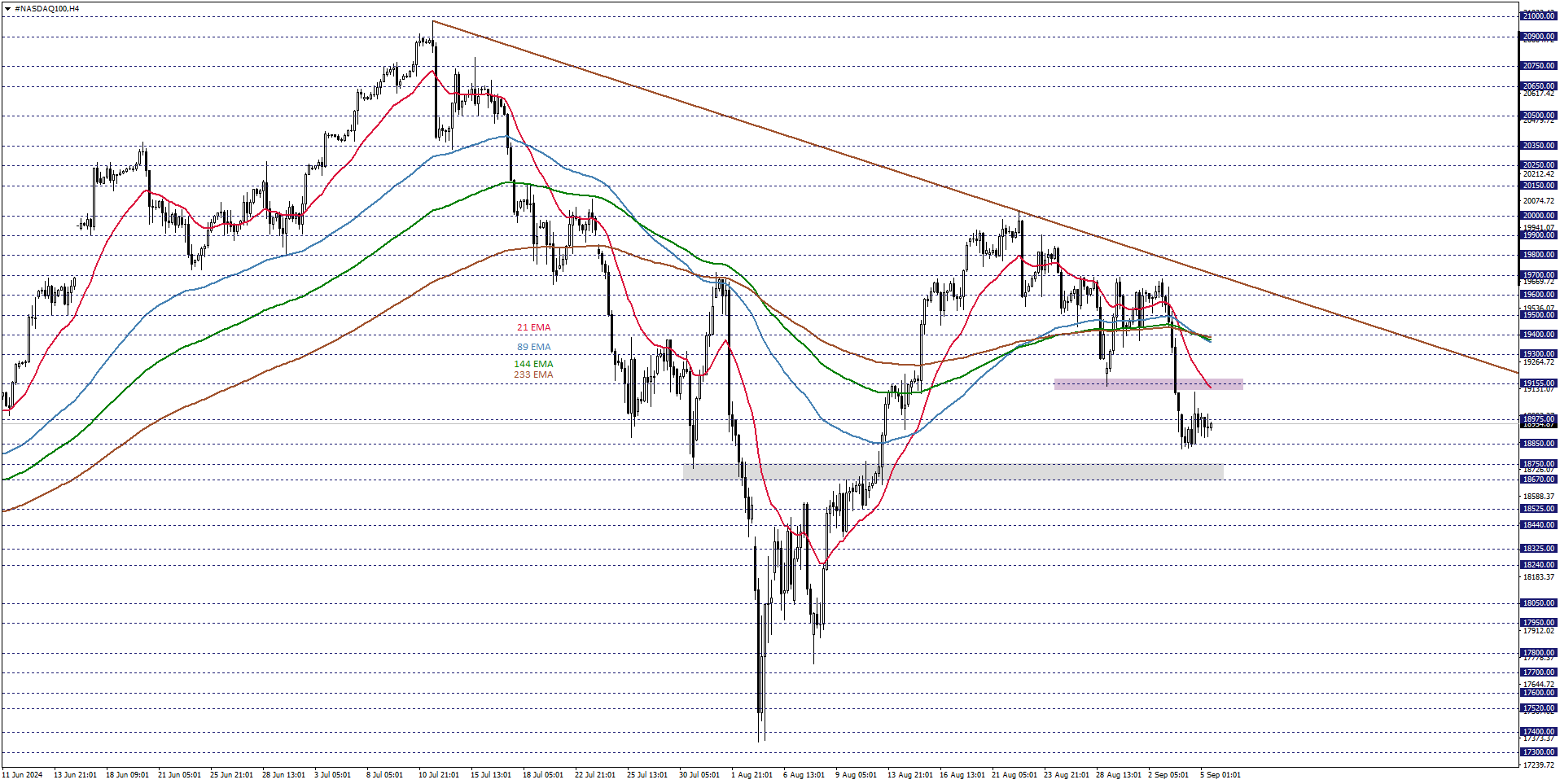Click the 18670.00 price level label

[1538, 480]
